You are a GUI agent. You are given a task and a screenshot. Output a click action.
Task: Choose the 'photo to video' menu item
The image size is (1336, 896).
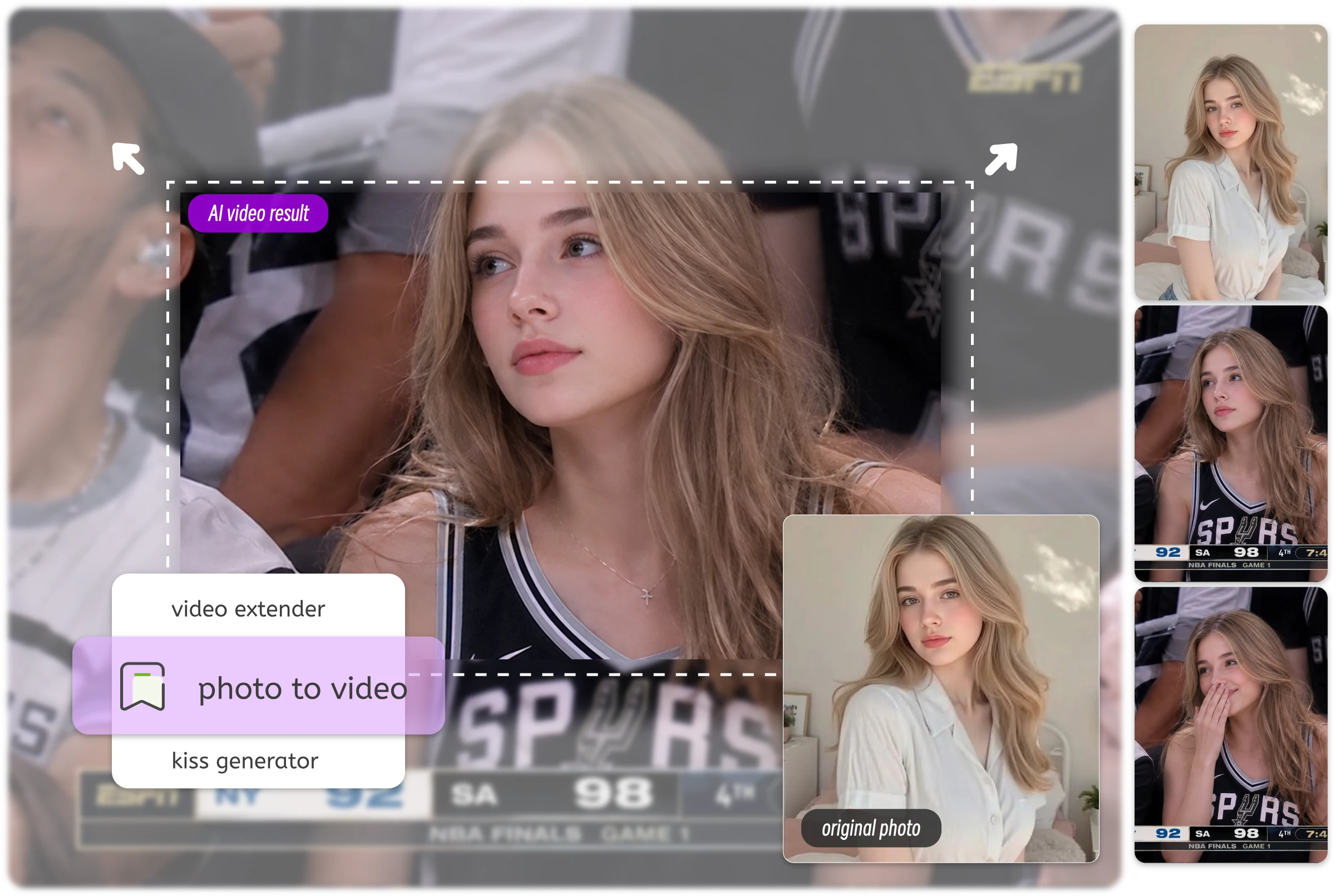point(258,686)
